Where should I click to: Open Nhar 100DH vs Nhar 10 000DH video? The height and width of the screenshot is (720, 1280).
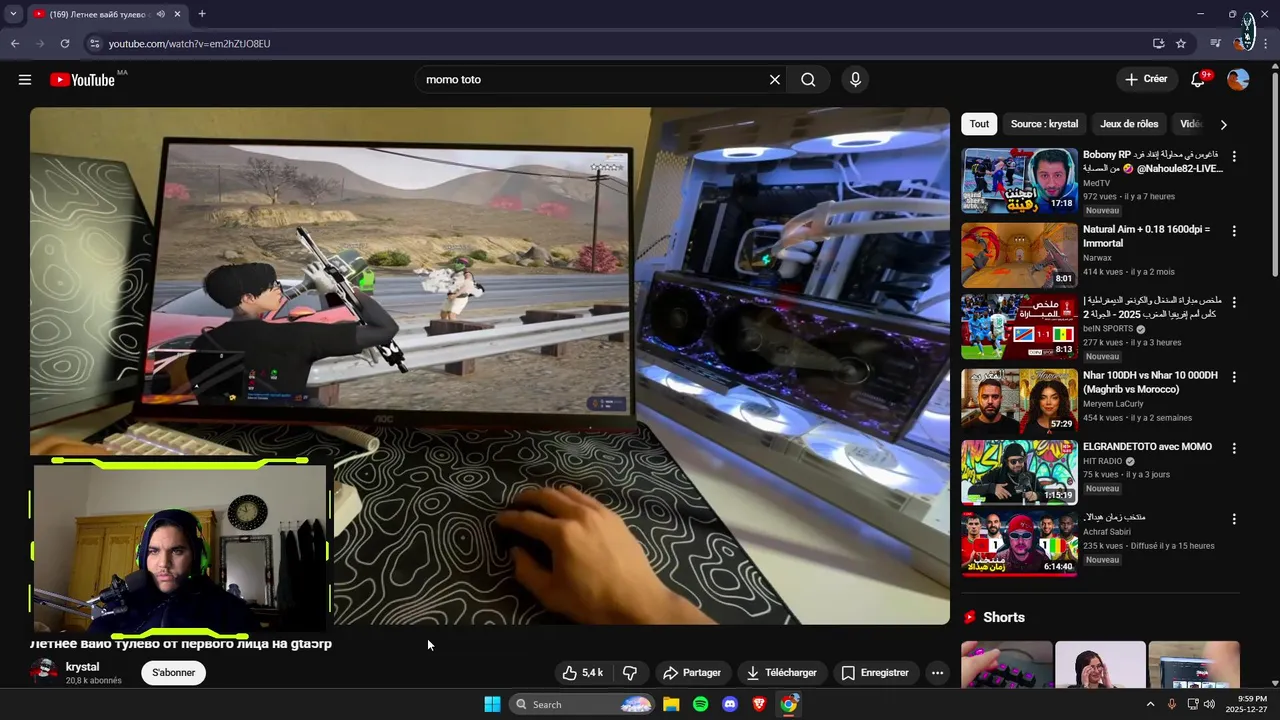(1150, 382)
